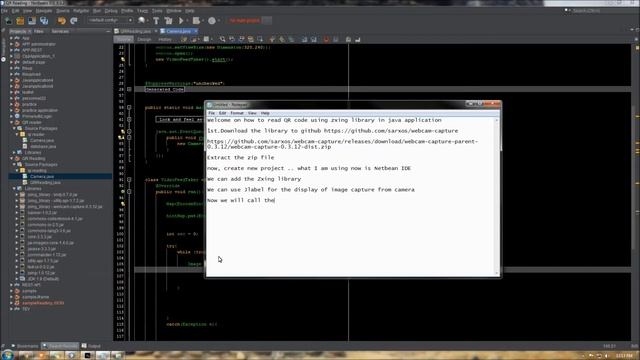Open NetBeans Window menu
Image resolution: width=640 pixels, height=360 pixels.
[x=174, y=11]
